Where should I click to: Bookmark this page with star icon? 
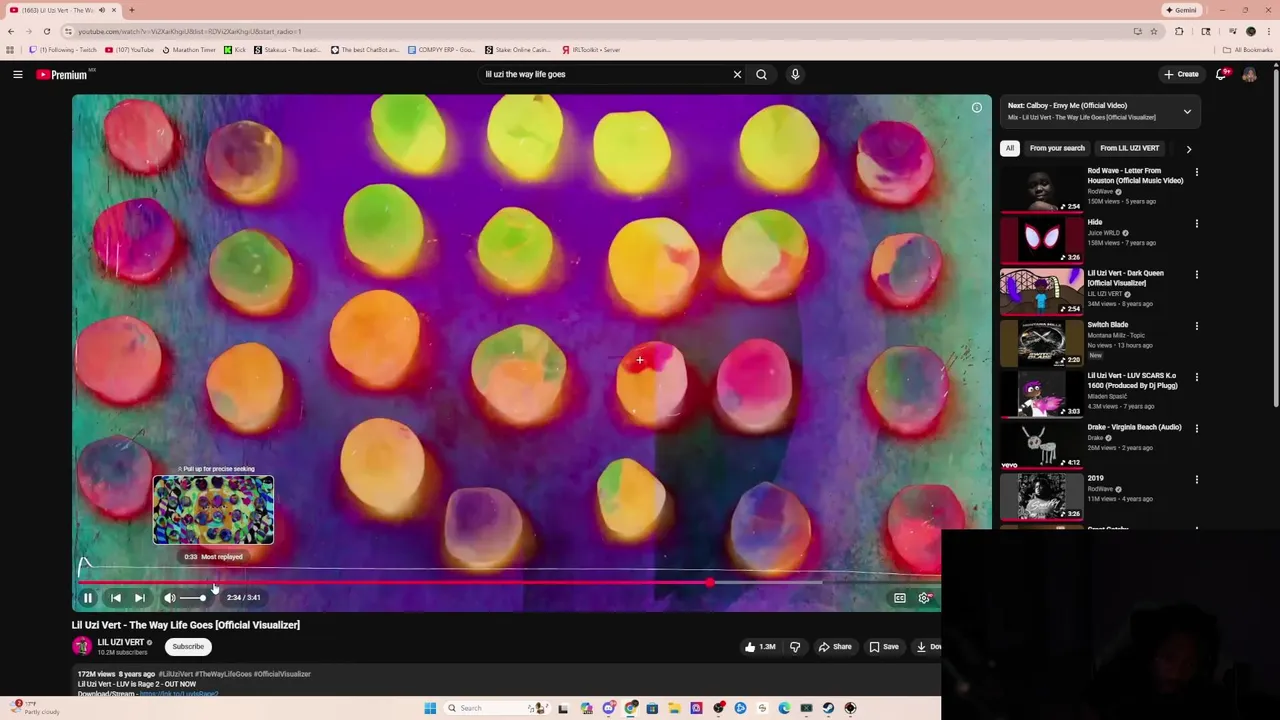[1153, 31]
